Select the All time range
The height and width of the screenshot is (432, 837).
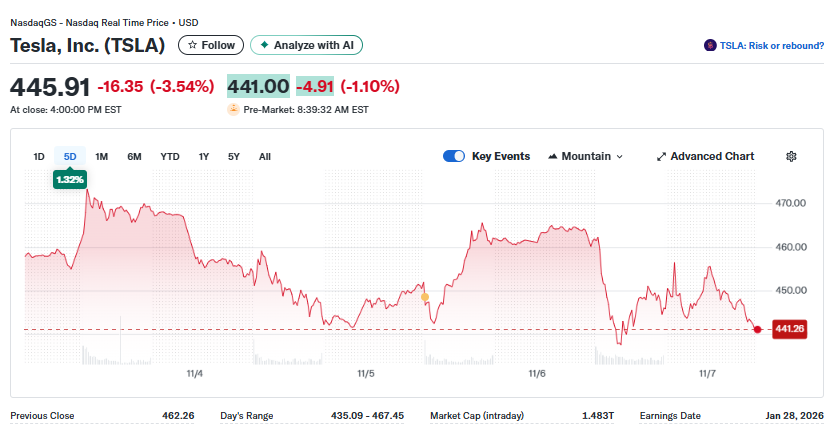pos(265,156)
